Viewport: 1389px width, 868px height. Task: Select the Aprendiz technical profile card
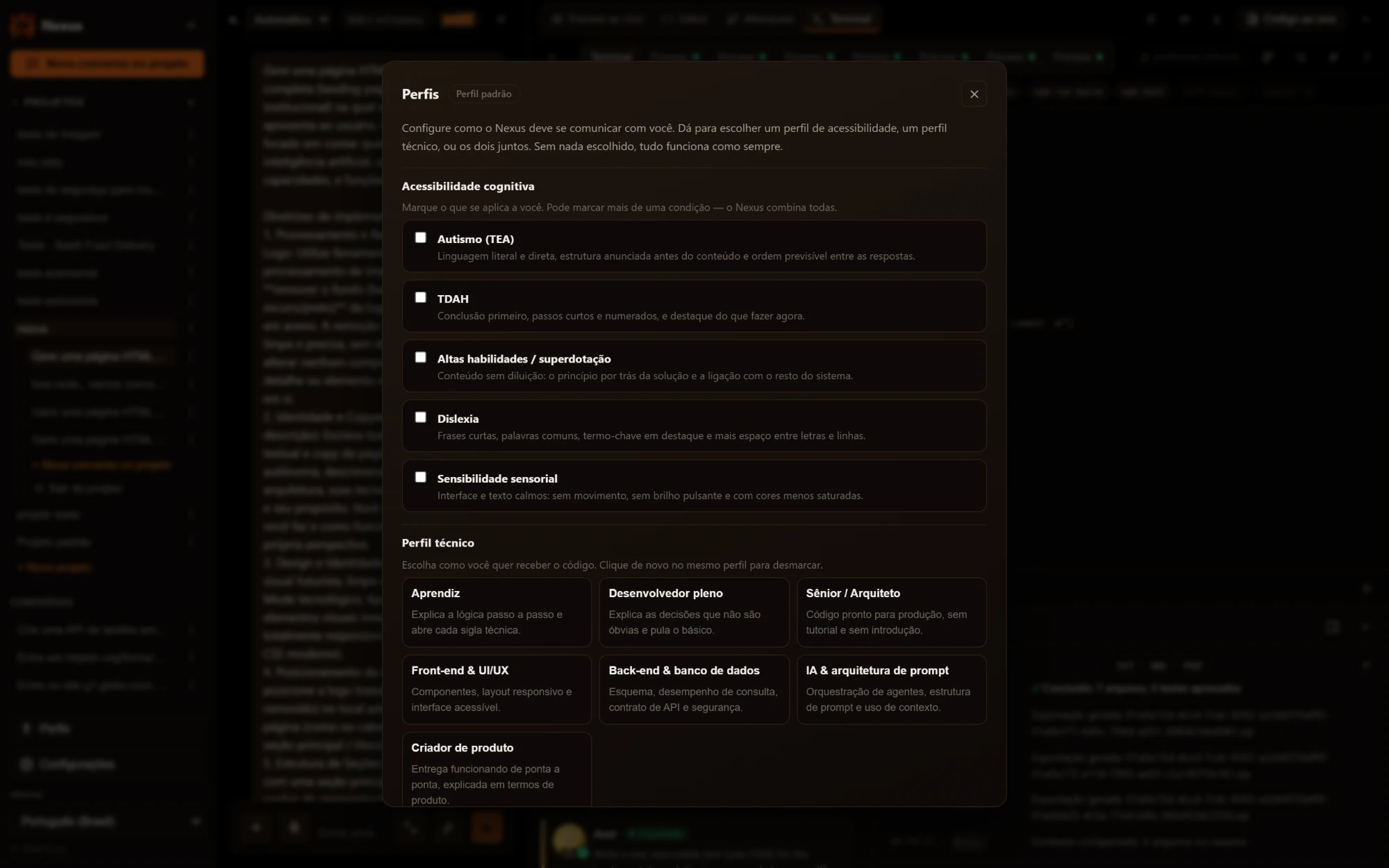[497, 612]
